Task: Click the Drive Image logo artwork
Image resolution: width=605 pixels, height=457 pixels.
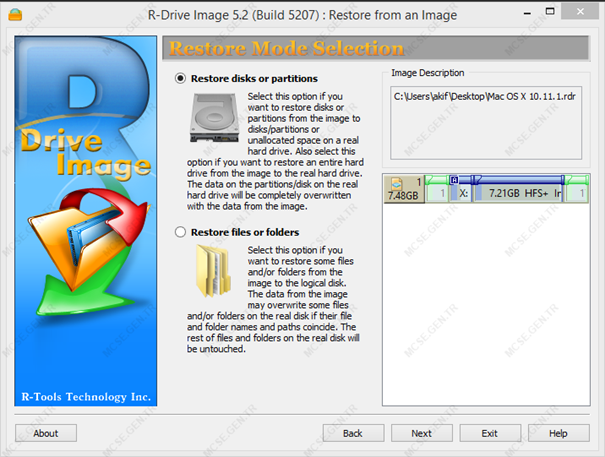Action: point(86,221)
